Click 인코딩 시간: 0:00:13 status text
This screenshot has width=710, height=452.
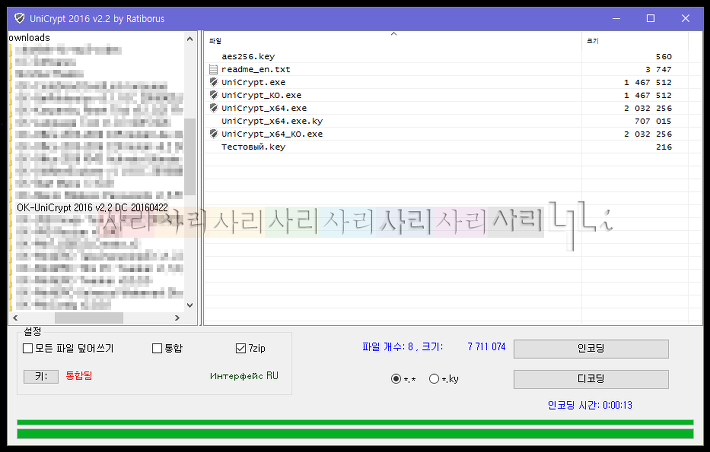point(590,405)
